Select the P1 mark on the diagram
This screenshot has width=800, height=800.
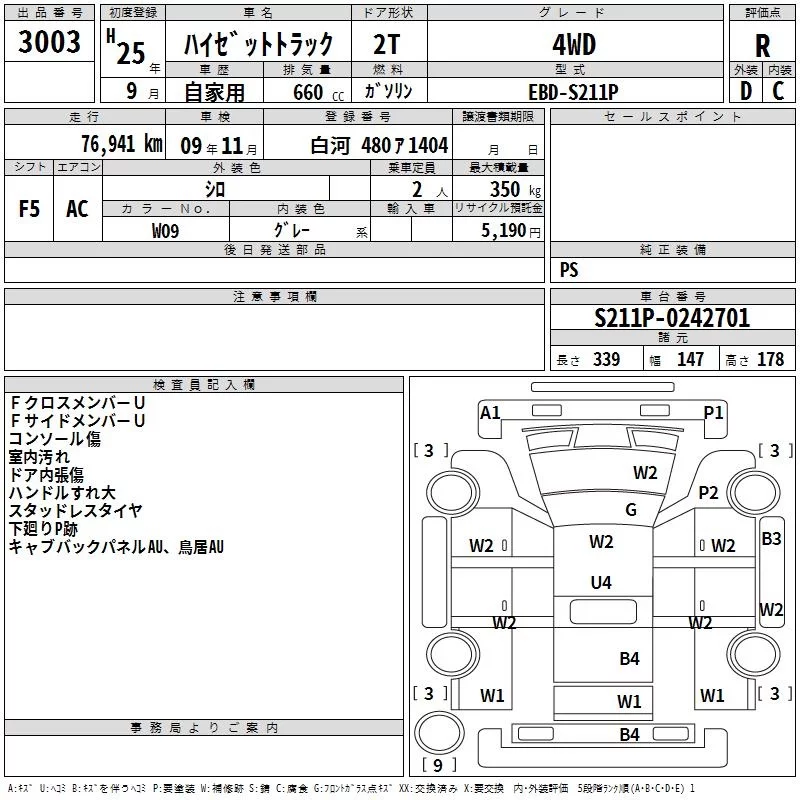(x=714, y=413)
